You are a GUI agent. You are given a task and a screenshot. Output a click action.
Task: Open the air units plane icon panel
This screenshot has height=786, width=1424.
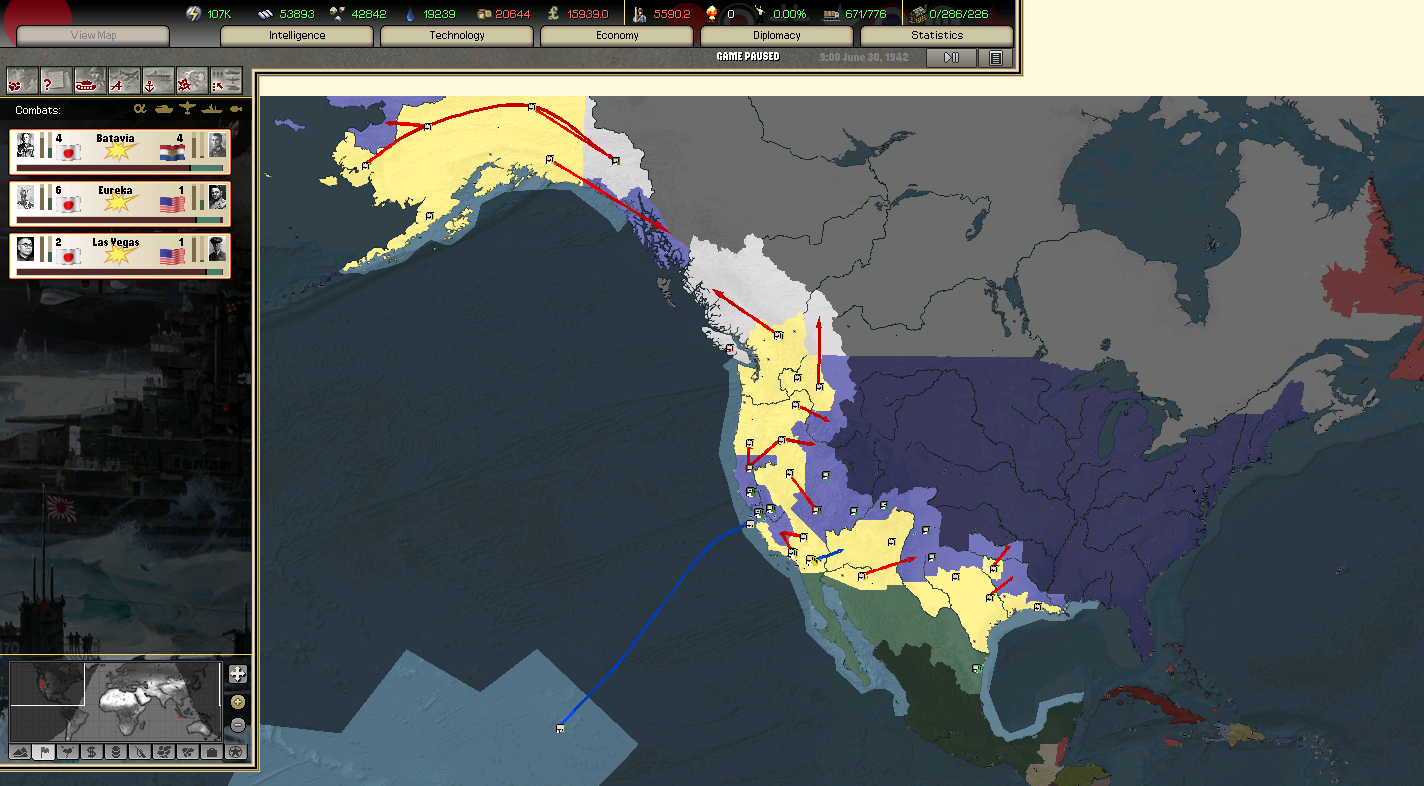124,80
